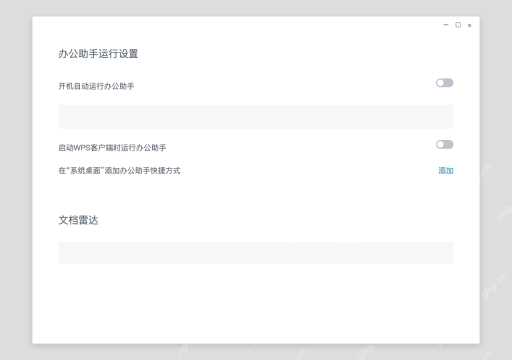Toggle 启动WPS客户端时运行办公助手 switch
The width and height of the screenshot is (512, 360).
tap(445, 144)
